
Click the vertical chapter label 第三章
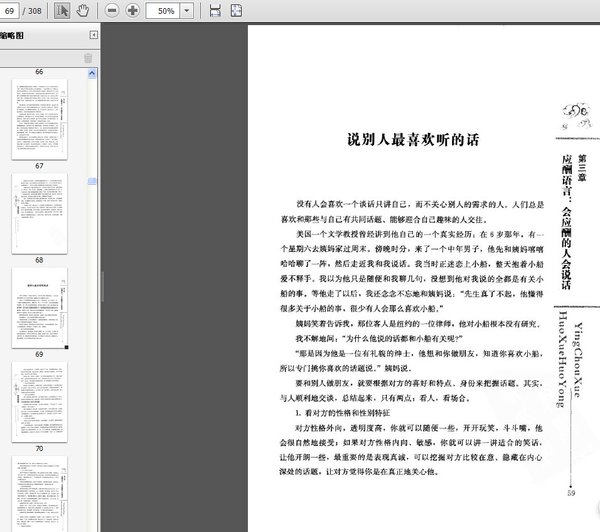[x=582, y=168]
